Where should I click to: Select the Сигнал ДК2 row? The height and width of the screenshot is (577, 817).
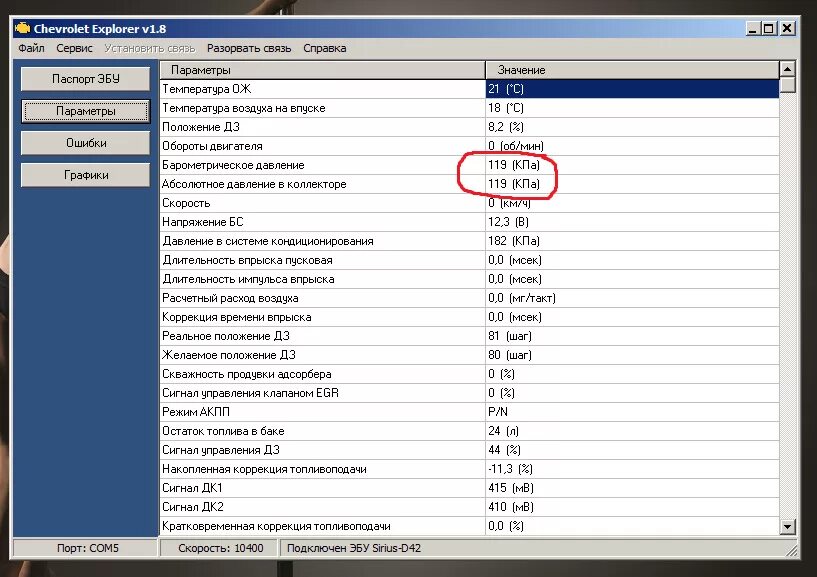[469, 507]
